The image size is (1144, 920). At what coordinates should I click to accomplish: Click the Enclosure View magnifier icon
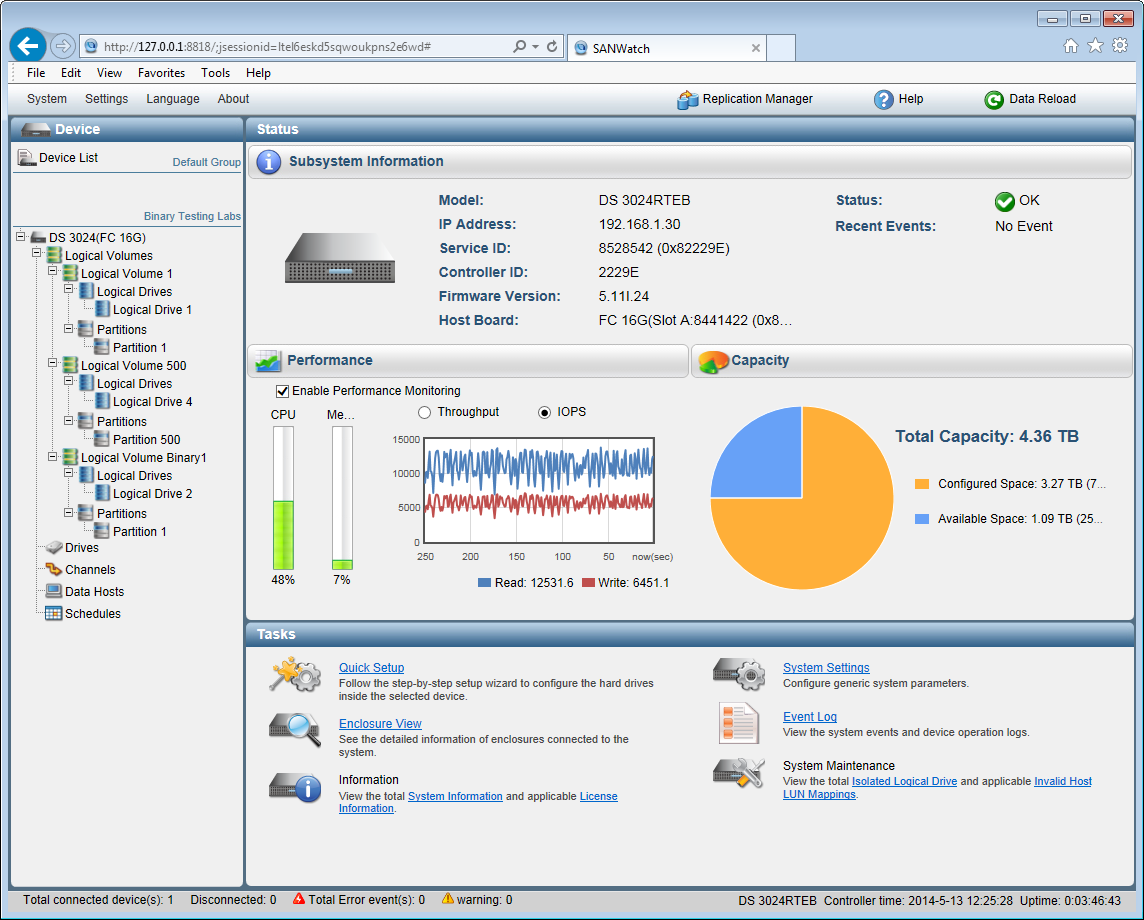pyautogui.click(x=294, y=730)
